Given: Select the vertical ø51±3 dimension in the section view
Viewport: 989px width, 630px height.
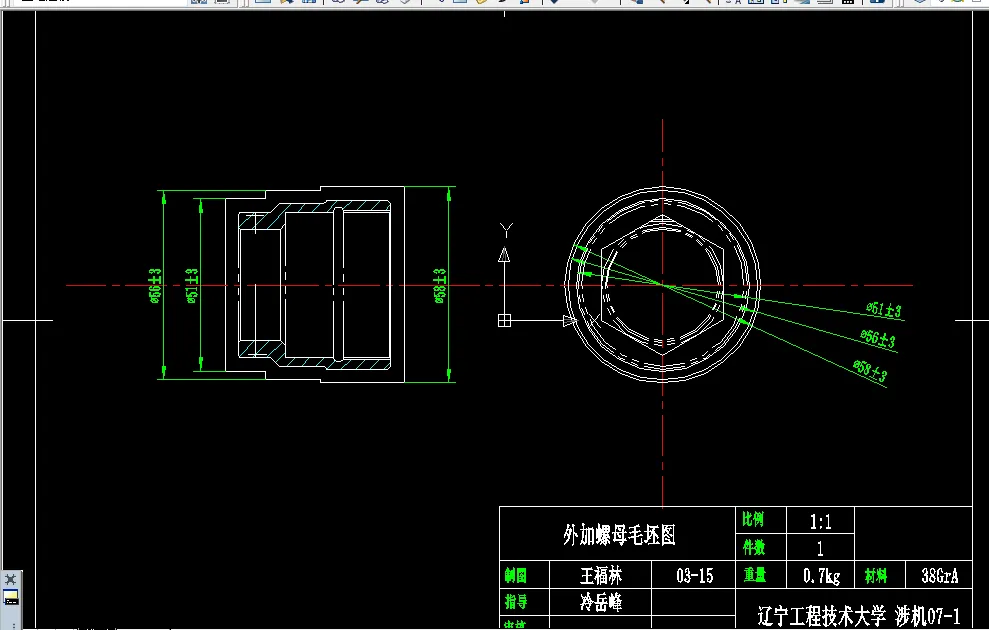Looking at the screenshot, I should (x=192, y=286).
